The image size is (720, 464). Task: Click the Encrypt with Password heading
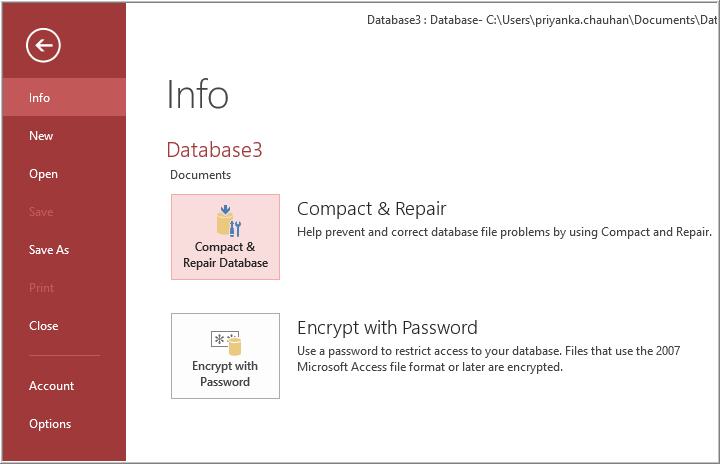(387, 327)
